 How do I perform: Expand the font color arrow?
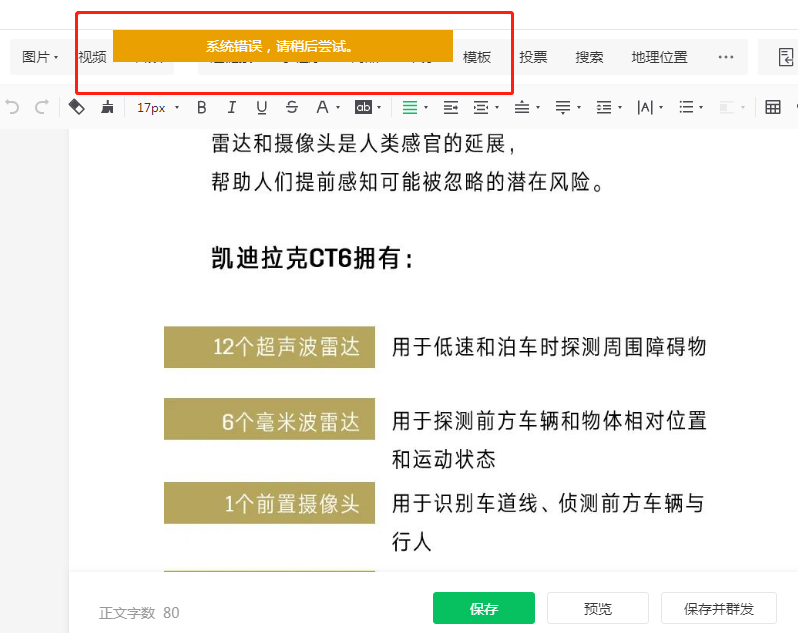pos(337,107)
